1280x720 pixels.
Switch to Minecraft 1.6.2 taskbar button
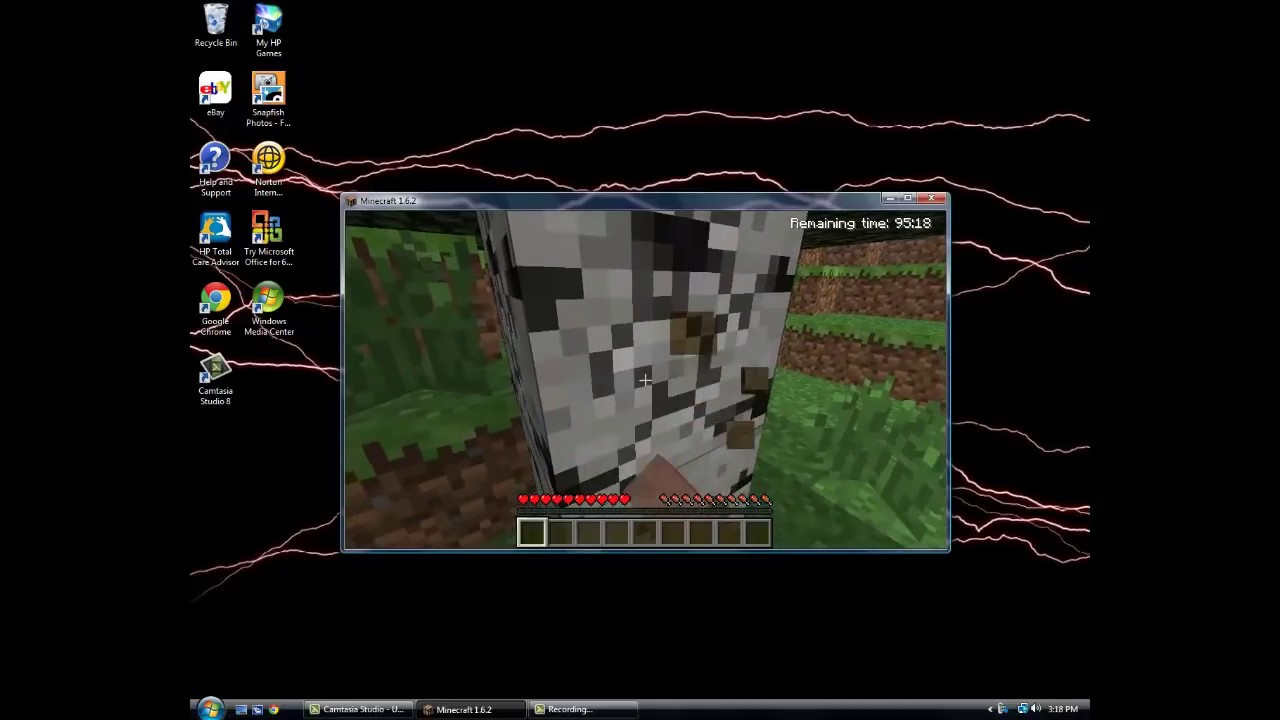pyautogui.click(x=470, y=709)
